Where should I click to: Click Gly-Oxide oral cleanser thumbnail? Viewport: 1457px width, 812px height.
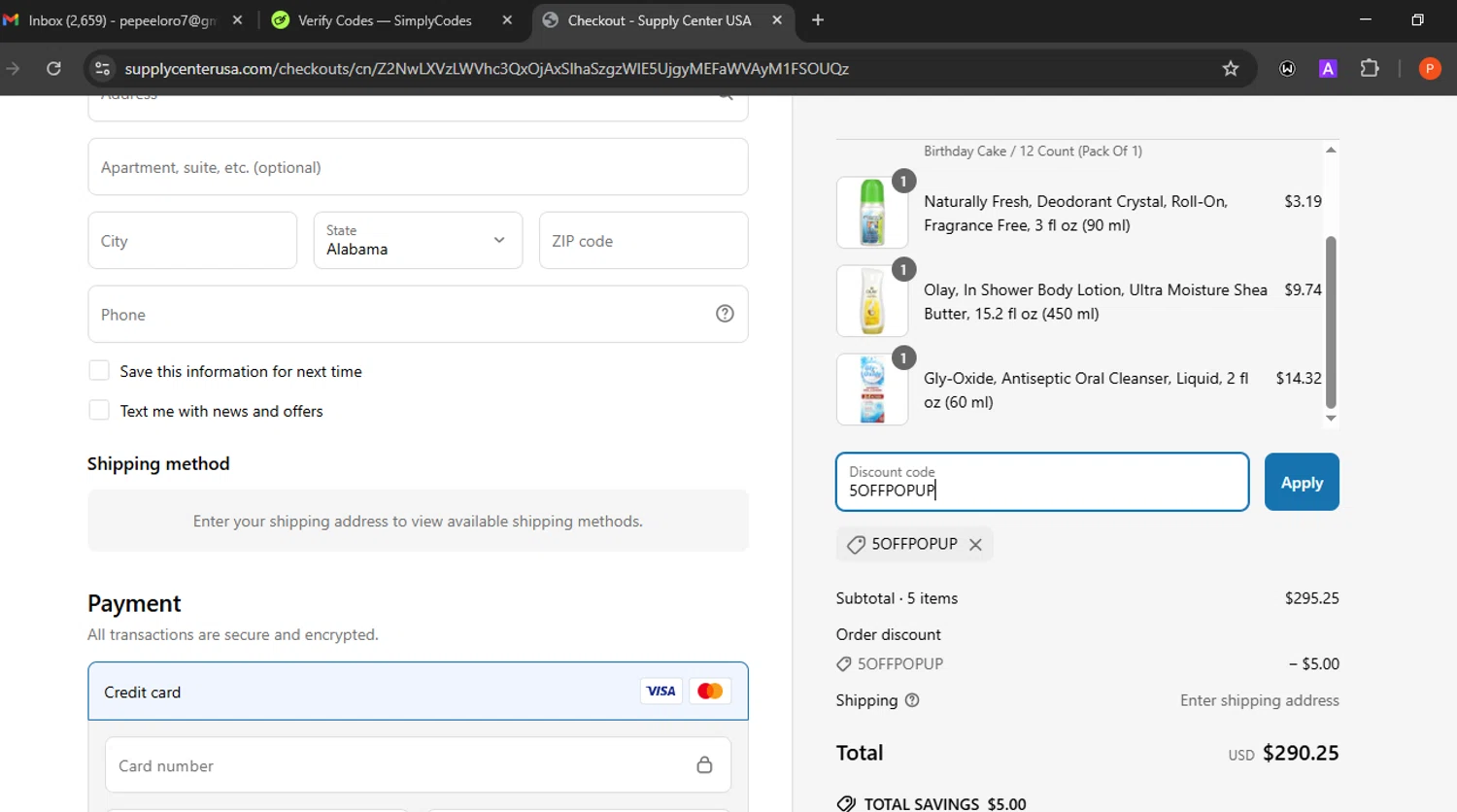pyautogui.click(x=872, y=389)
